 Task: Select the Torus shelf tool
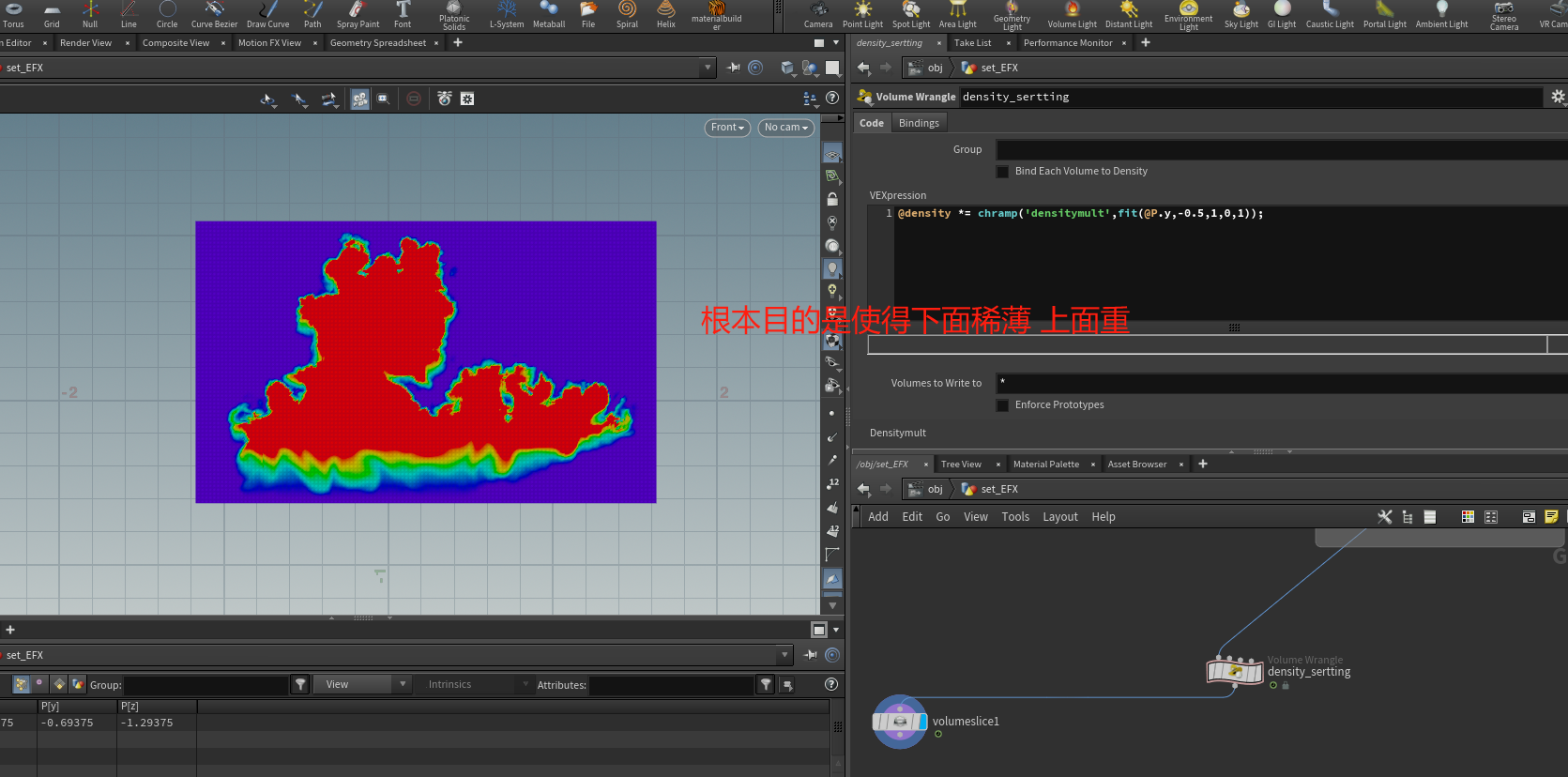pyautogui.click(x=13, y=14)
